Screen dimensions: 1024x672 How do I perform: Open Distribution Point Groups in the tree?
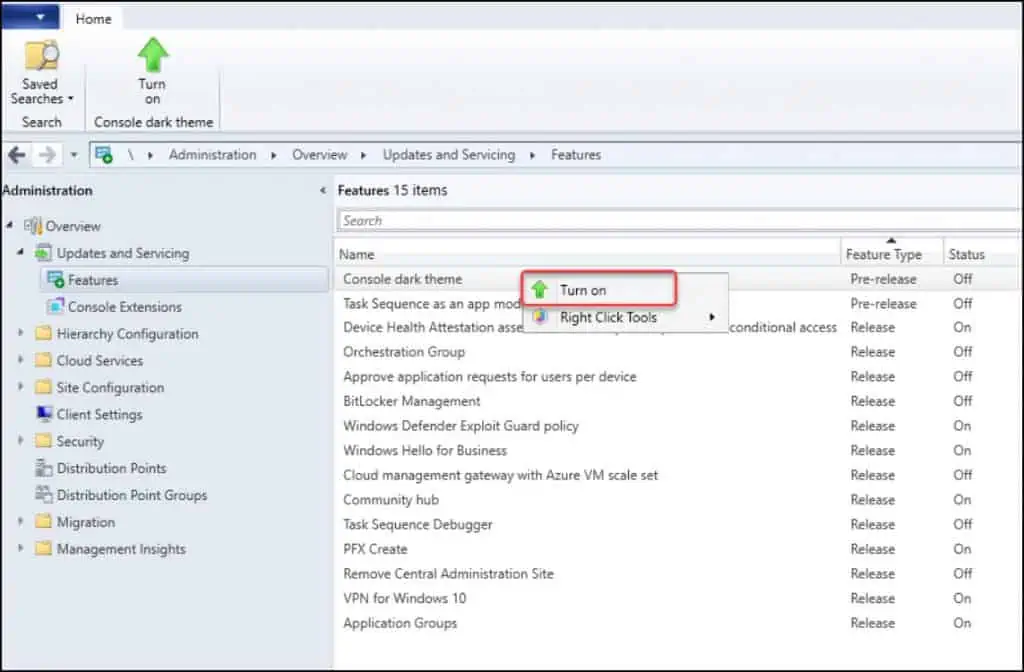132,495
